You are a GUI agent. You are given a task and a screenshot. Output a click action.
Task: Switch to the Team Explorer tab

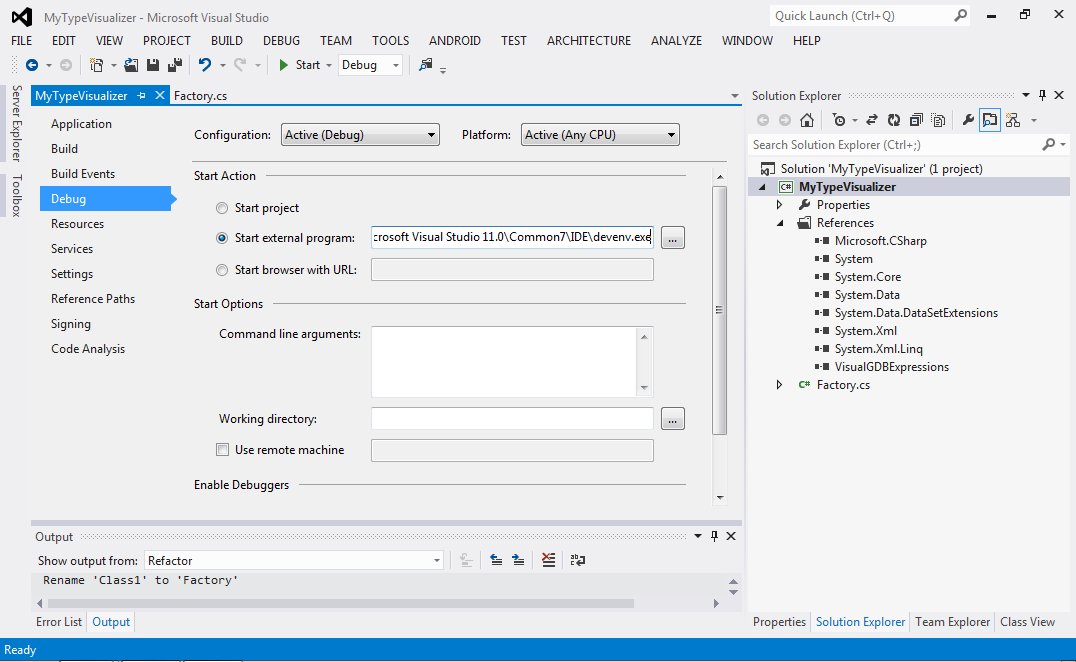[952, 622]
